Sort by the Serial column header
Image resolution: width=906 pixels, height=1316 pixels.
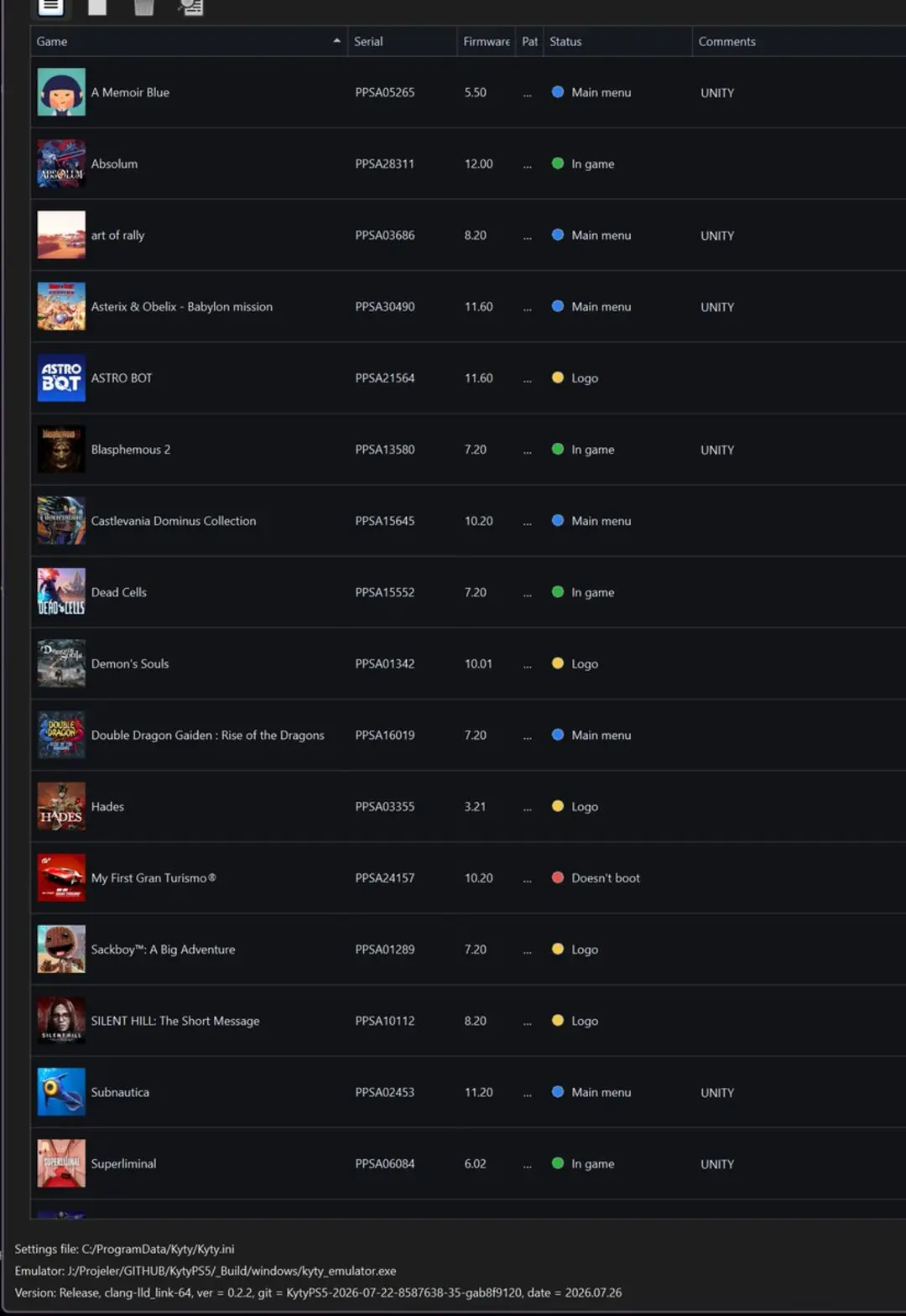403,41
